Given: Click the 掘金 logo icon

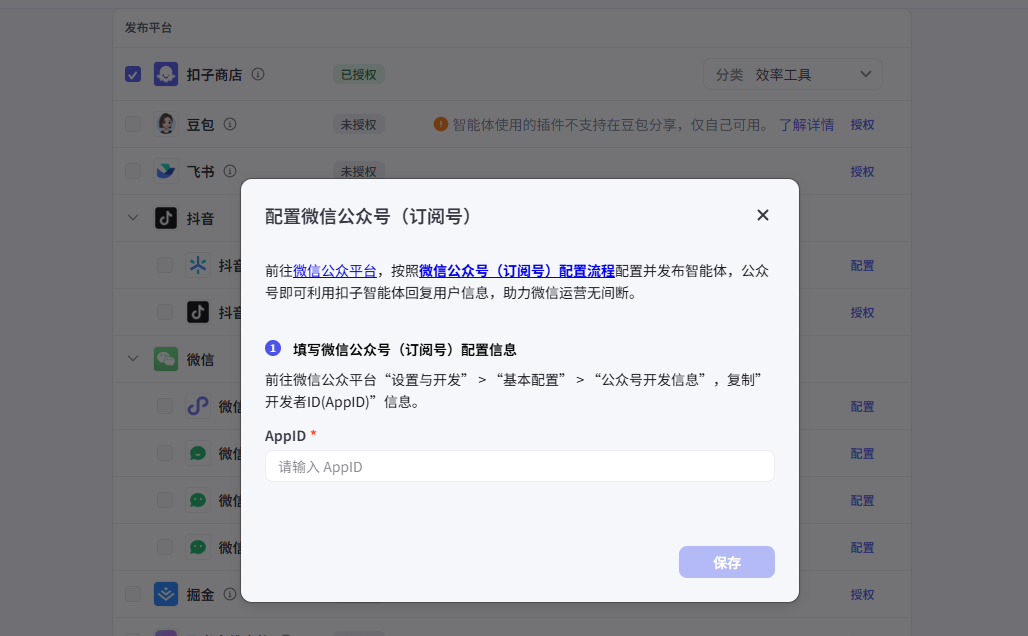Looking at the screenshot, I should (166, 594).
